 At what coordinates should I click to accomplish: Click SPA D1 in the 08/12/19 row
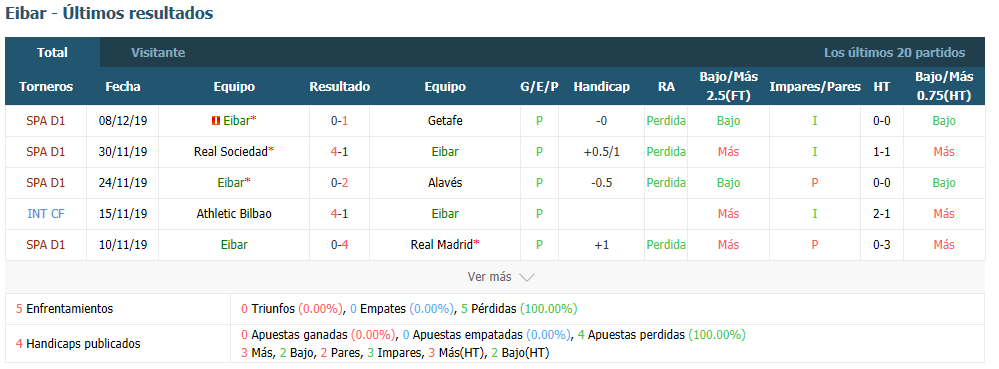click(46, 120)
